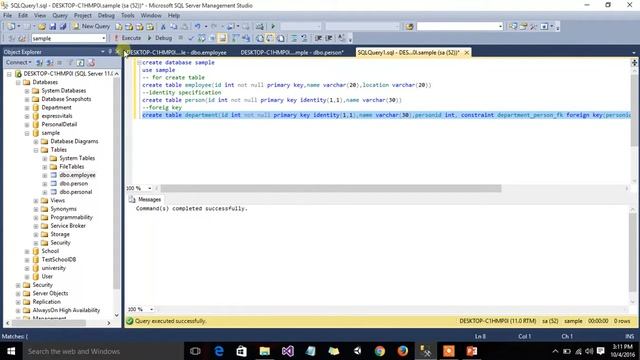Select dbo.personal table in the tree
This screenshot has width=640, height=360.
(x=76, y=192)
